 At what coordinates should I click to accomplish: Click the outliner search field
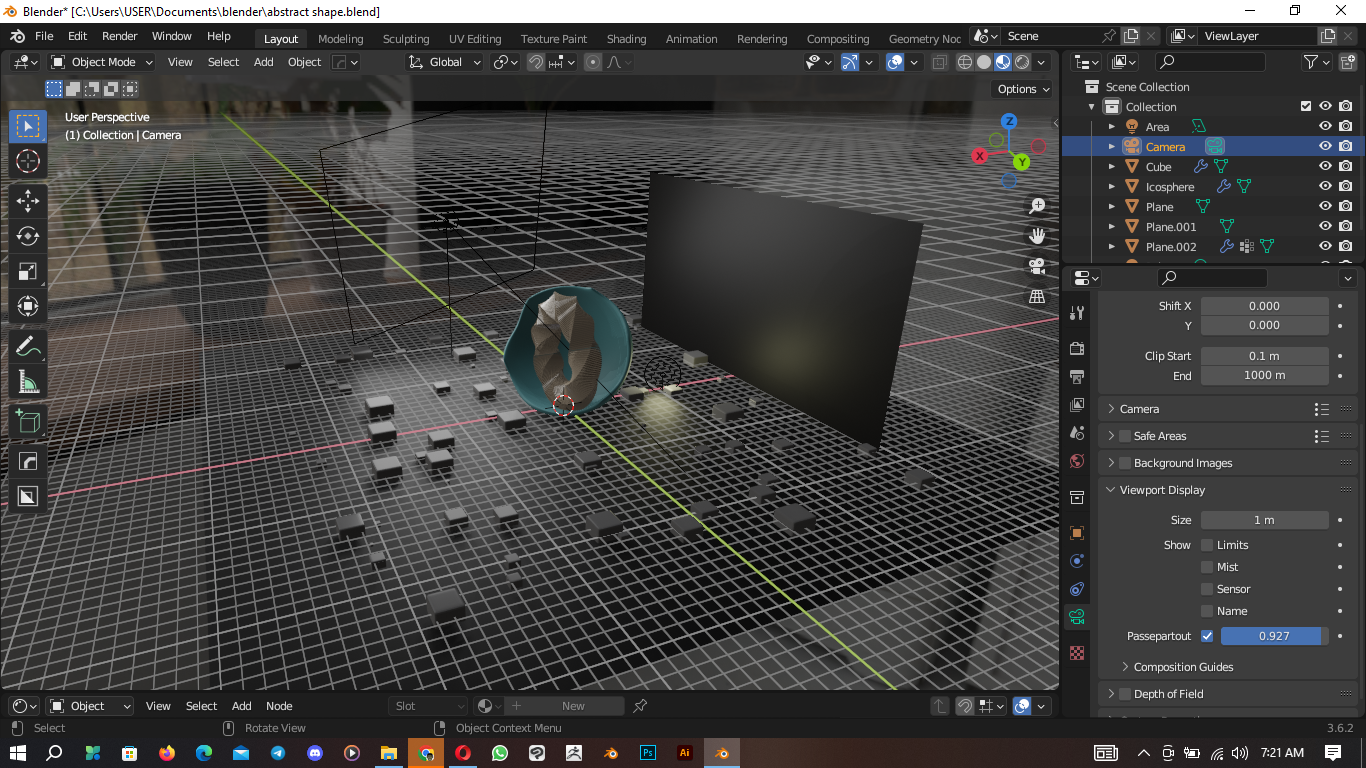pyautogui.click(x=1211, y=62)
